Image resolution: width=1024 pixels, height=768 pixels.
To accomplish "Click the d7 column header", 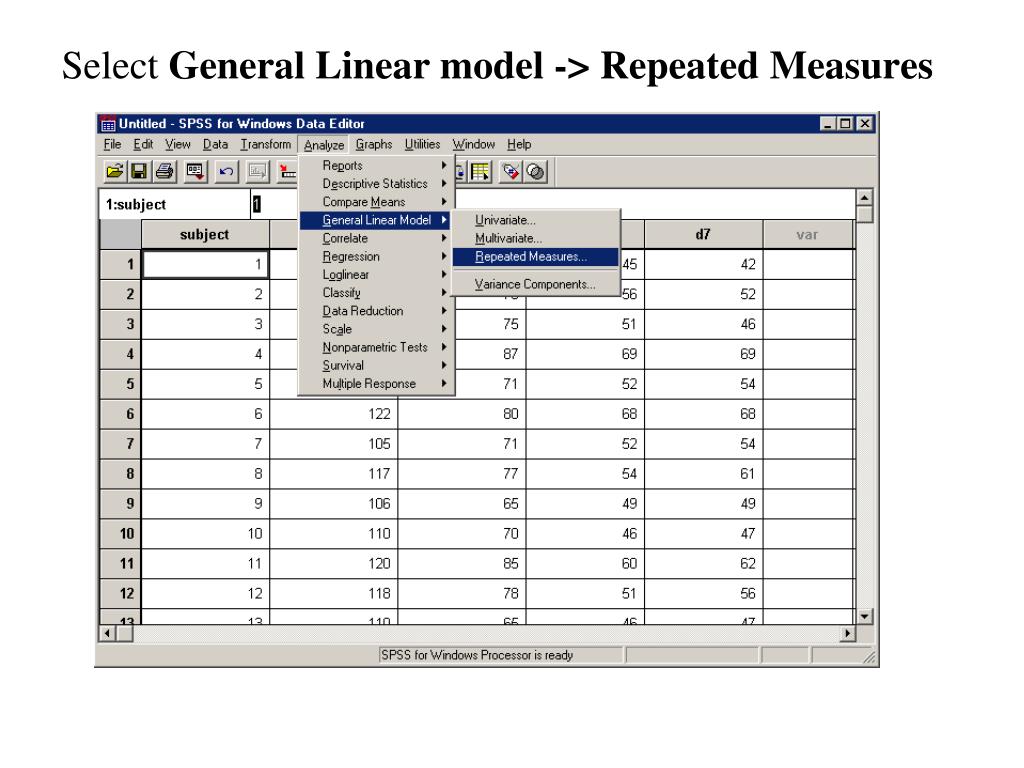I will pyautogui.click(x=703, y=234).
